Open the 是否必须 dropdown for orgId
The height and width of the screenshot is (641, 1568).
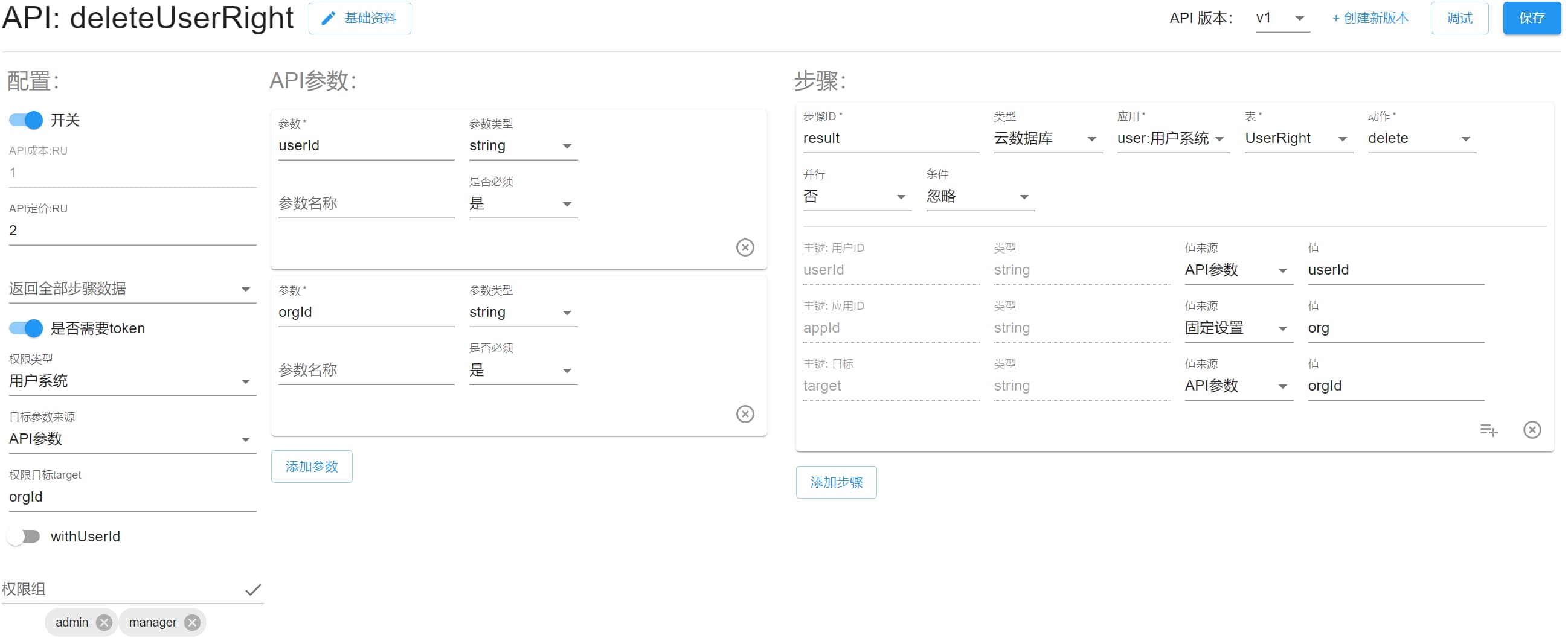[523, 371]
